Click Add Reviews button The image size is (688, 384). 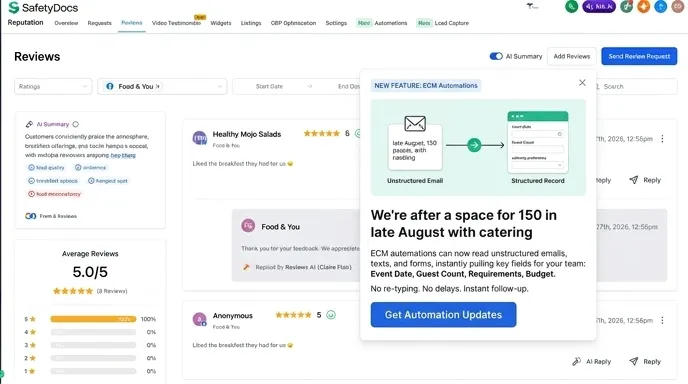pyautogui.click(x=571, y=56)
